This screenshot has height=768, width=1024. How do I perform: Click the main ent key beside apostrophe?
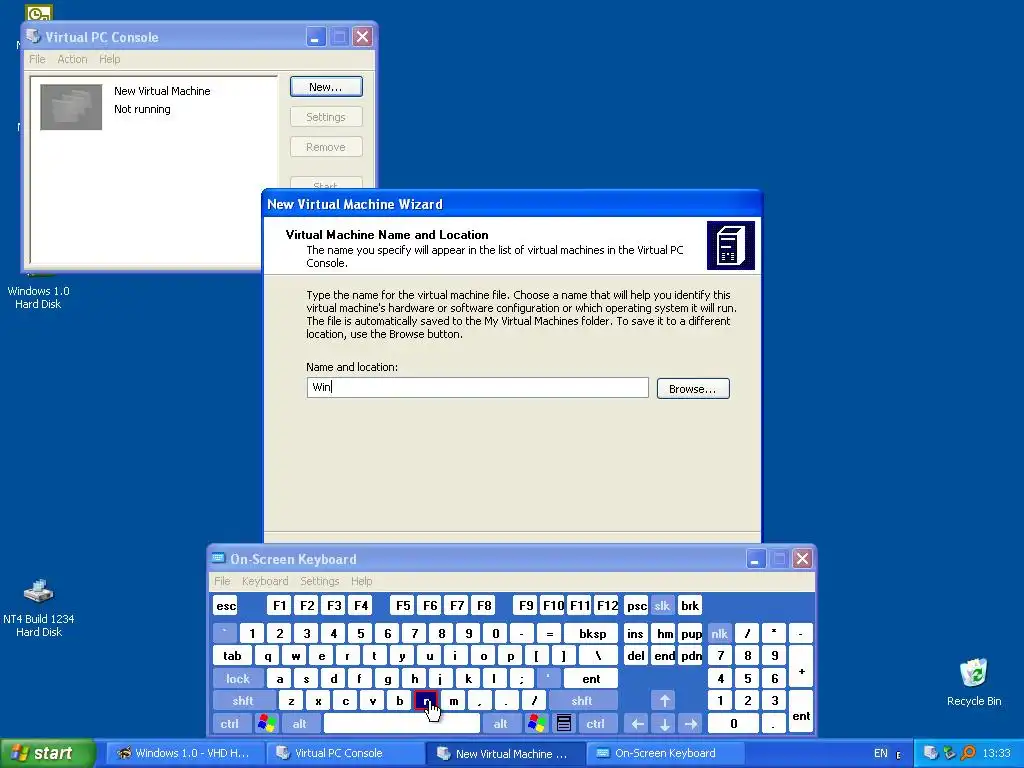pyautogui.click(x=591, y=679)
